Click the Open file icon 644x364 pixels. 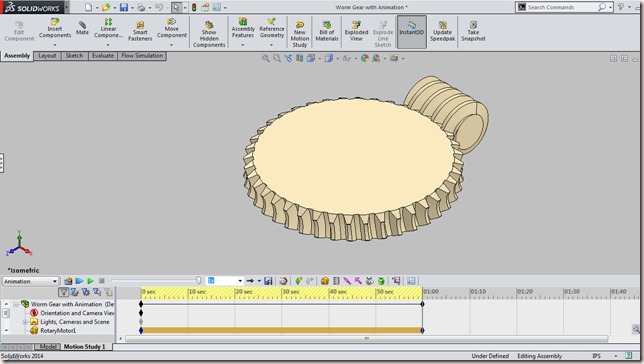pos(106,7)
